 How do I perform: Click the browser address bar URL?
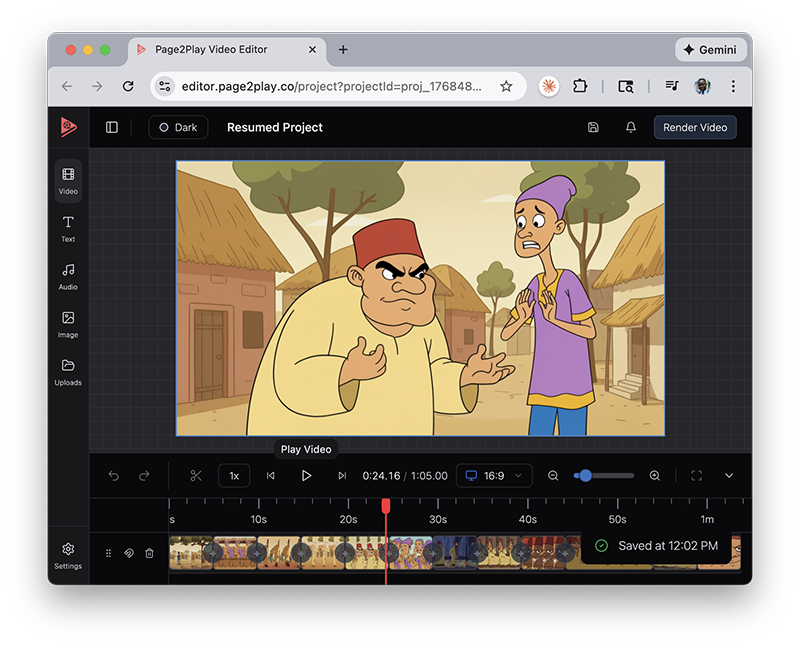tap(331, 86)
